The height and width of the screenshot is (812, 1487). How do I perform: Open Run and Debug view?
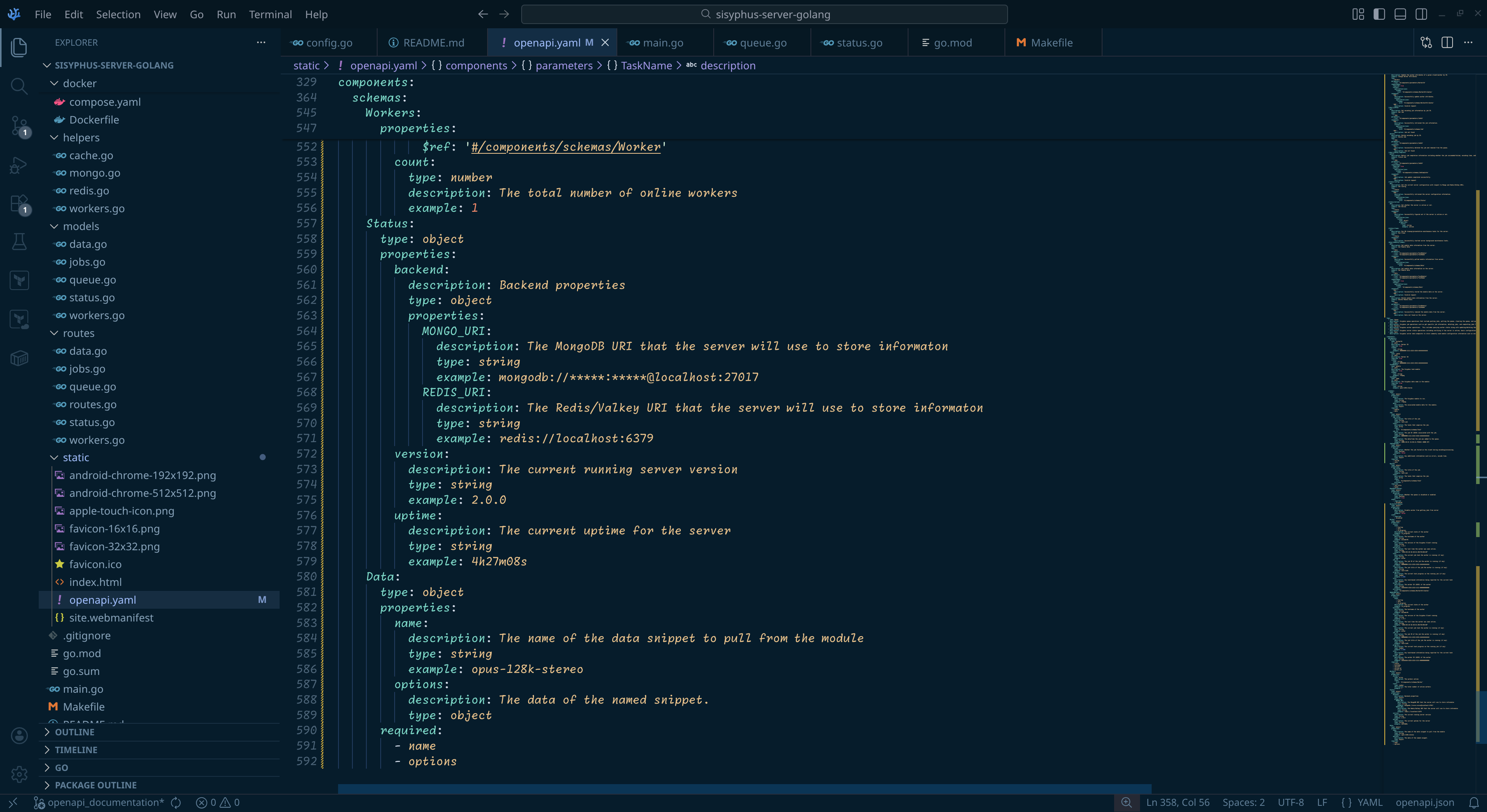point(19,165)
